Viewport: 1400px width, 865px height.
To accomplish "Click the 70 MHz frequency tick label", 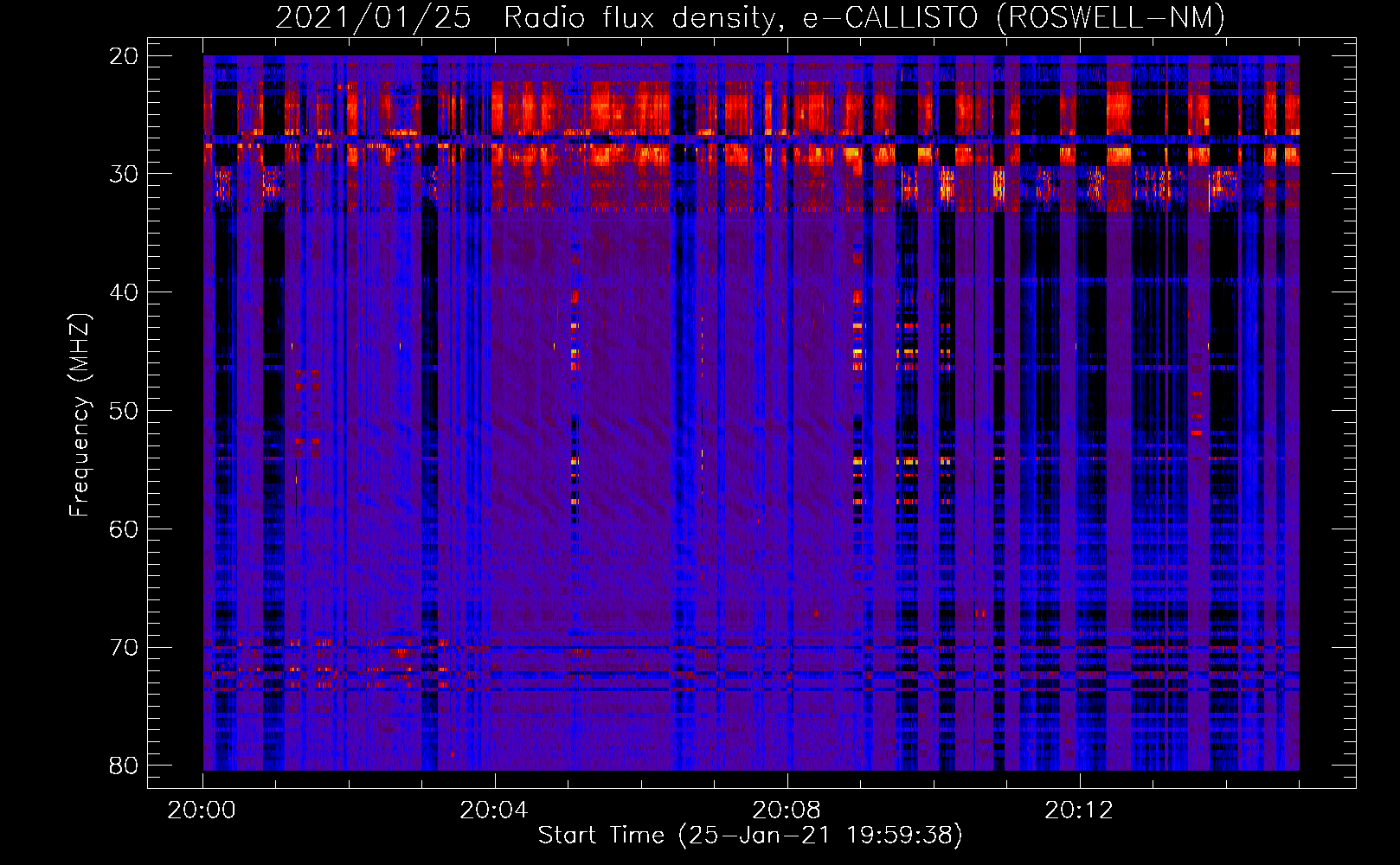I will pos(124,648).
